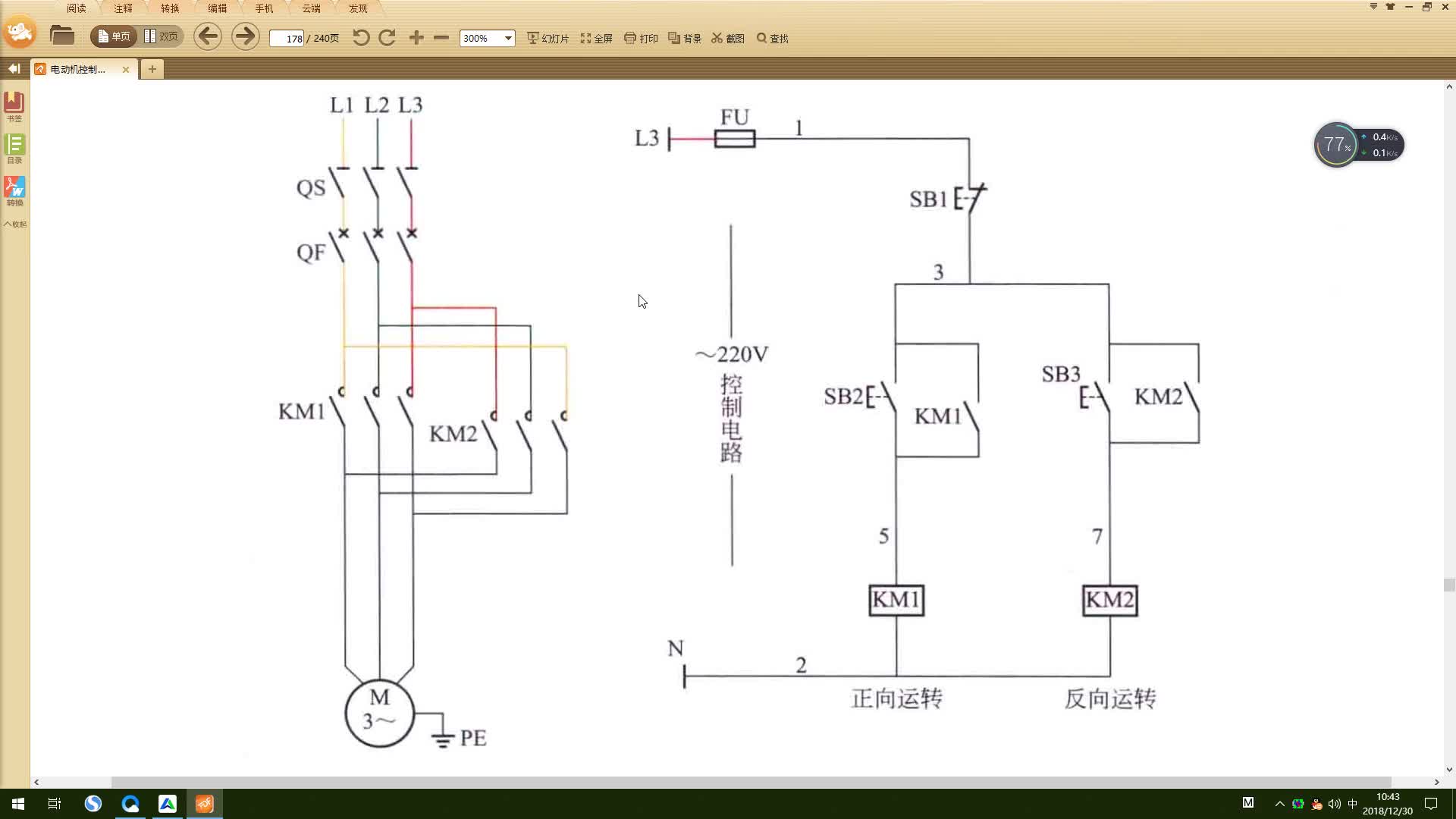The width and height of the screenshot is (1456, 819).
Task: Open the Windows Start menu
Action: pyautogui.click(x=18, y=804)
